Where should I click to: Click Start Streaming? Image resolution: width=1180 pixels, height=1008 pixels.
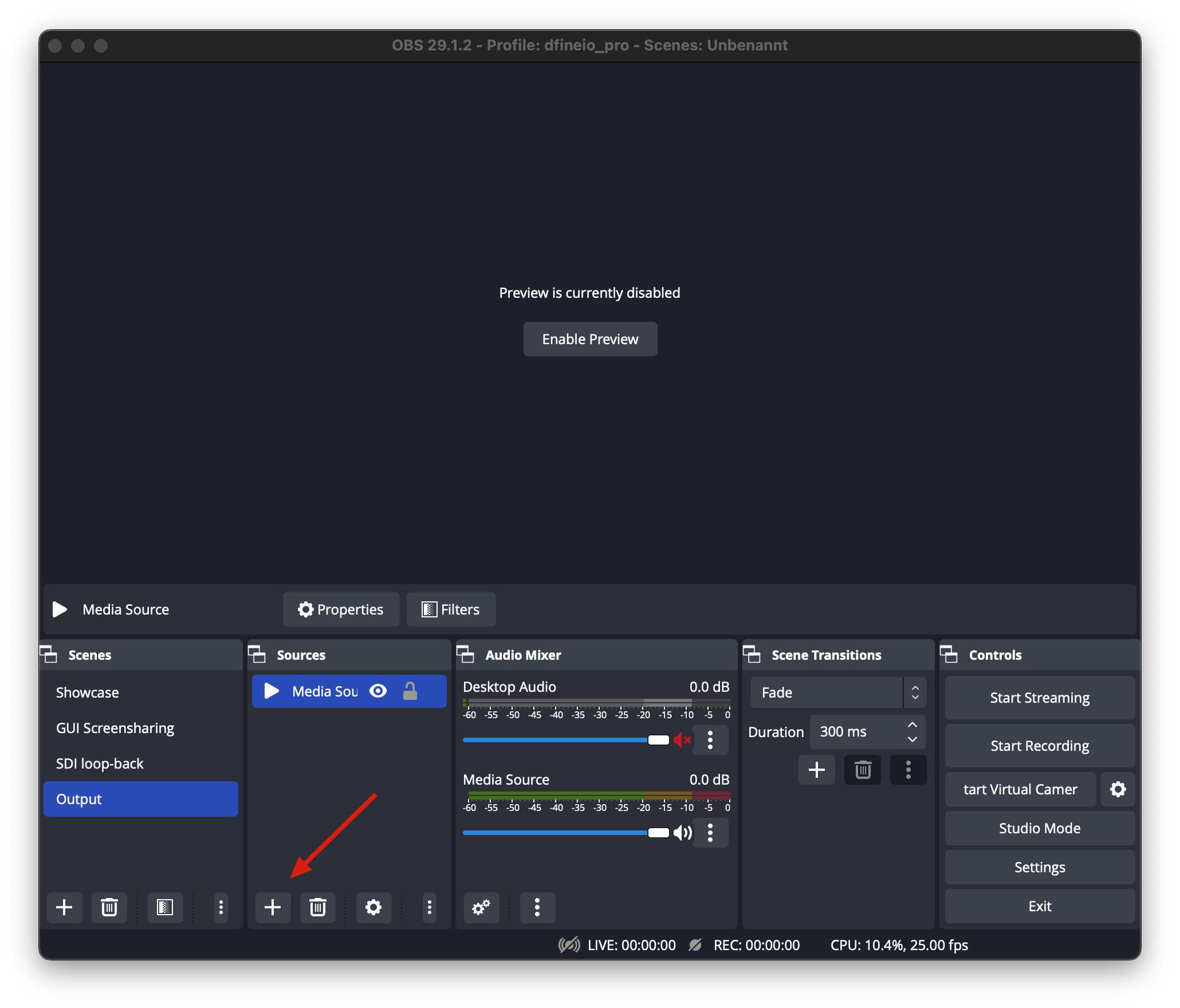(1040, 698)
